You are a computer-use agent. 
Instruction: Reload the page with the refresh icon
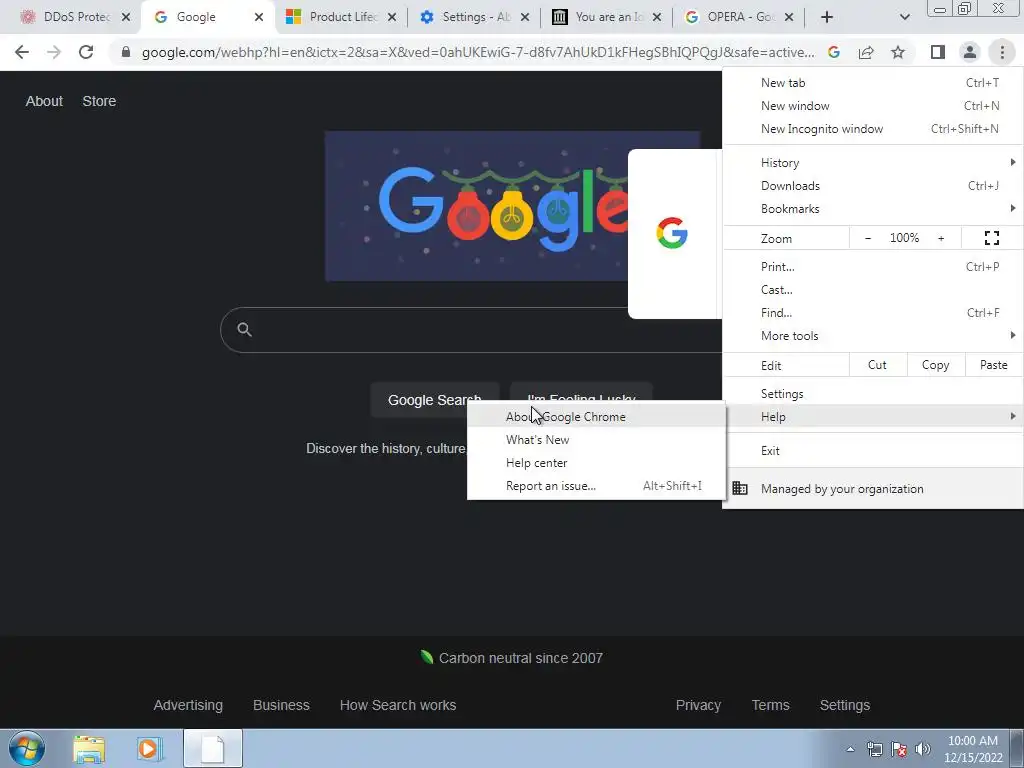[86, 52]
